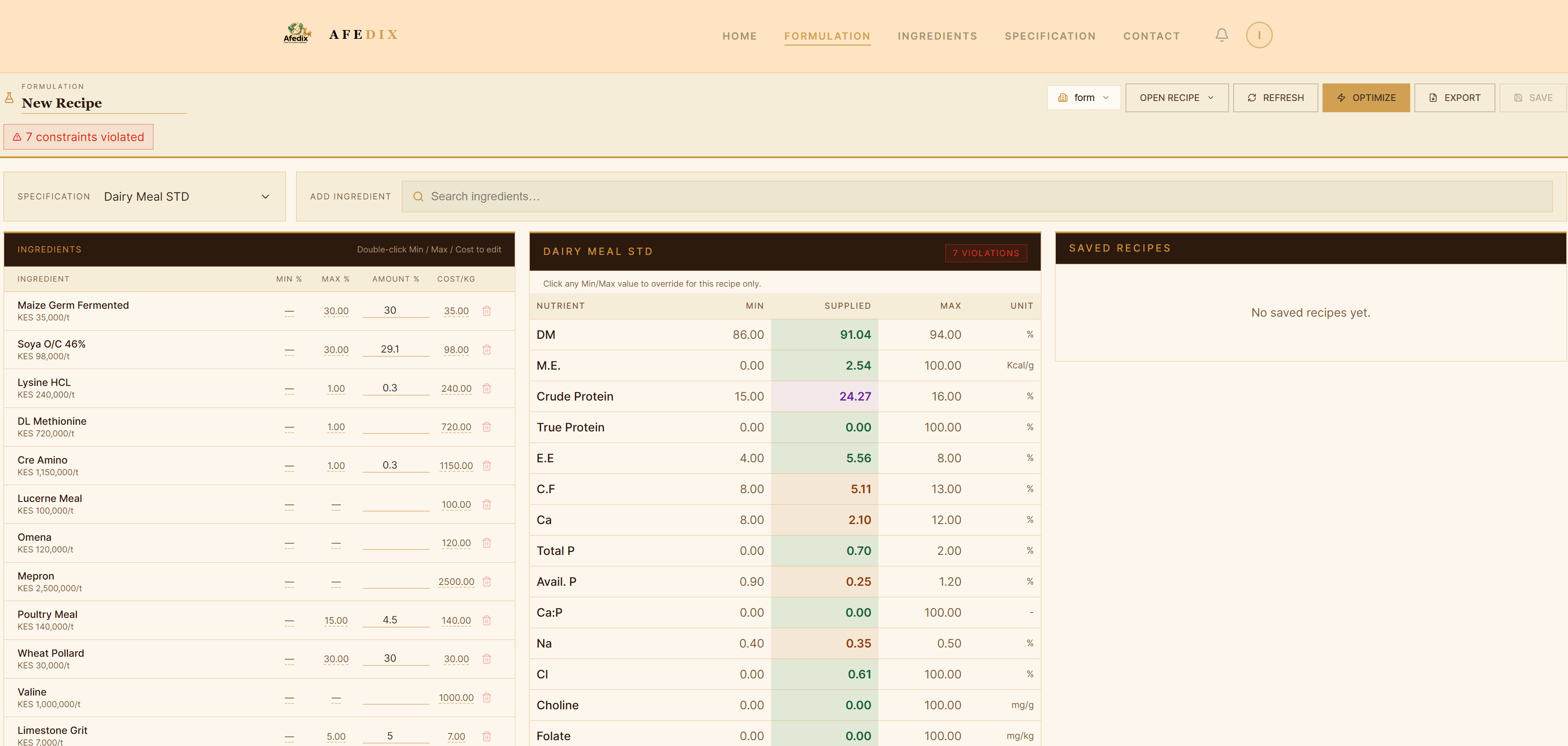Click the Refresh button
Image resolution: width=1568 pixels, height=746 pixels.
click(1275, 98)
